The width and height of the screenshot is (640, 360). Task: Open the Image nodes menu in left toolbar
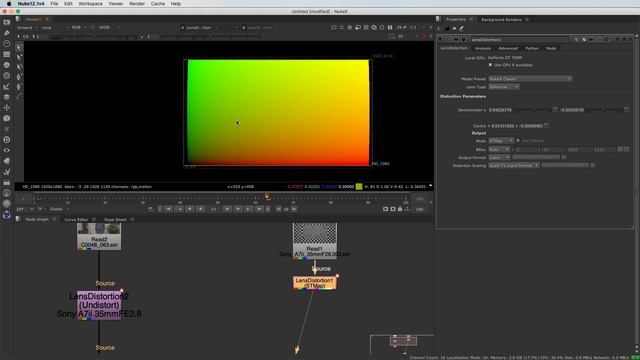tap(7, 22)
